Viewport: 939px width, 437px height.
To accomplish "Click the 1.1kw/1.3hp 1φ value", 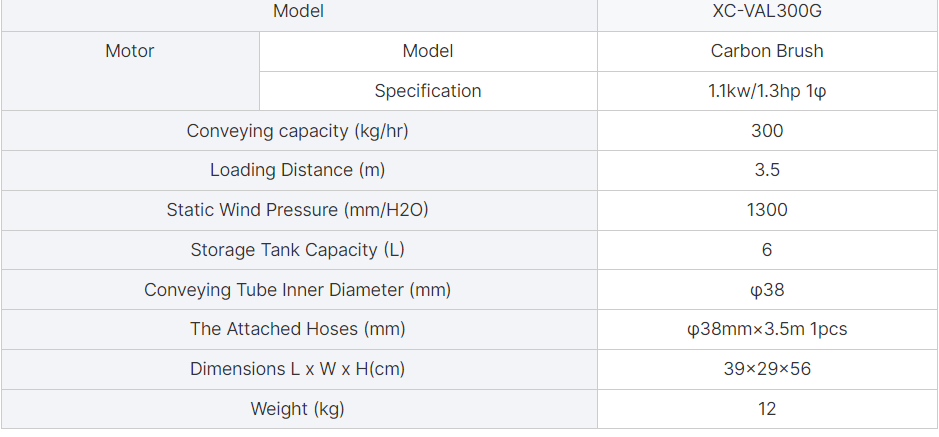I will point(767,91).
